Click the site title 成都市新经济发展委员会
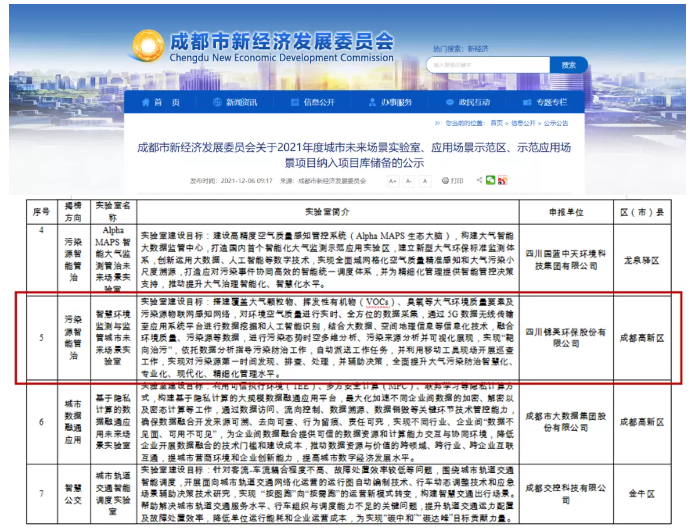 281,41
